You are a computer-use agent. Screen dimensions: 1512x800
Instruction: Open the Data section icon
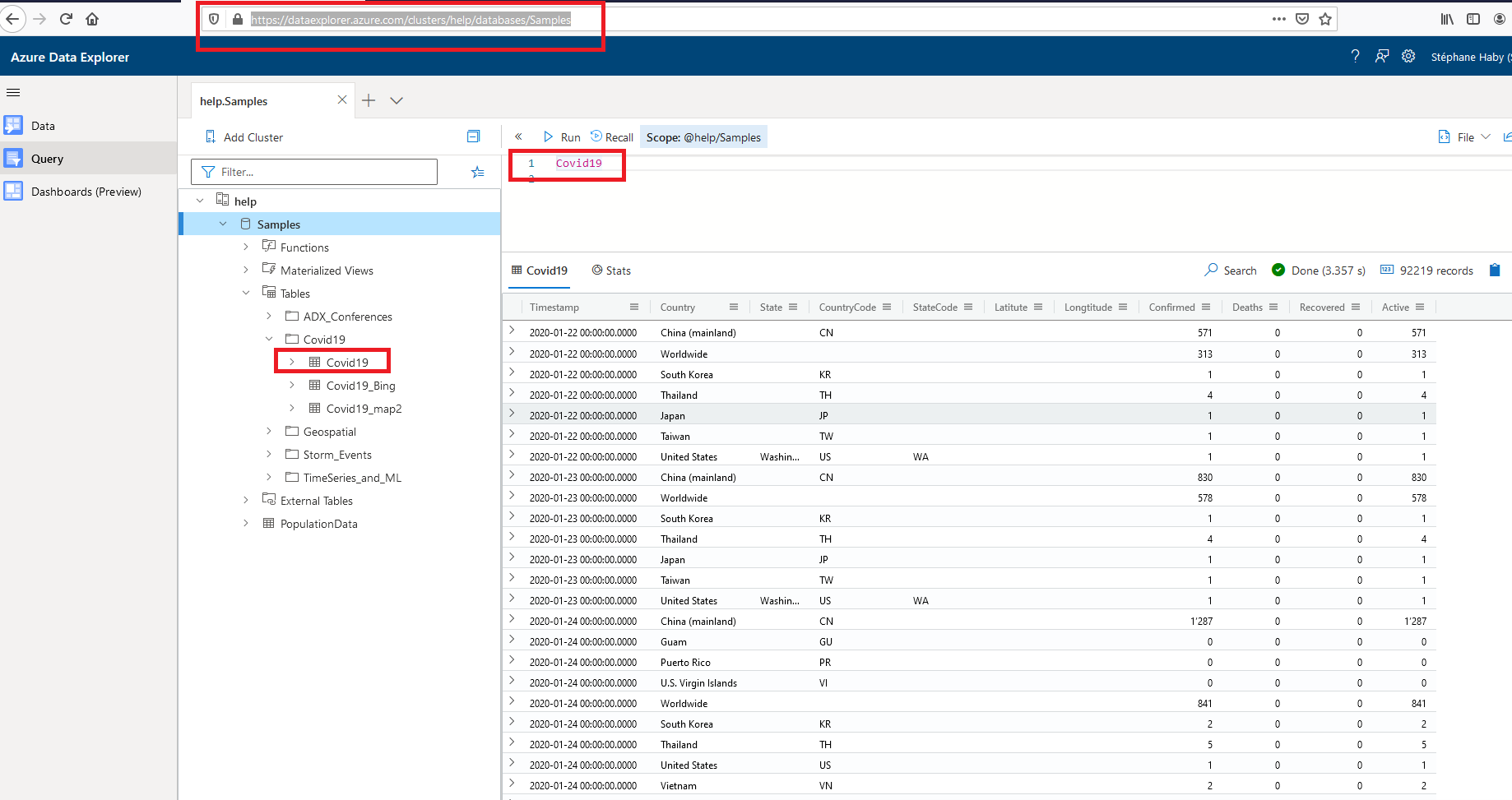pos(13,125)
